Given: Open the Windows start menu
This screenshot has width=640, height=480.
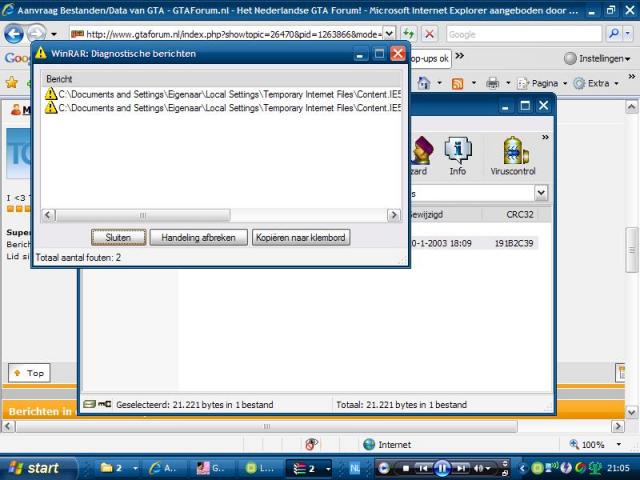Looking at the screenshot, I should pos(37,468).
